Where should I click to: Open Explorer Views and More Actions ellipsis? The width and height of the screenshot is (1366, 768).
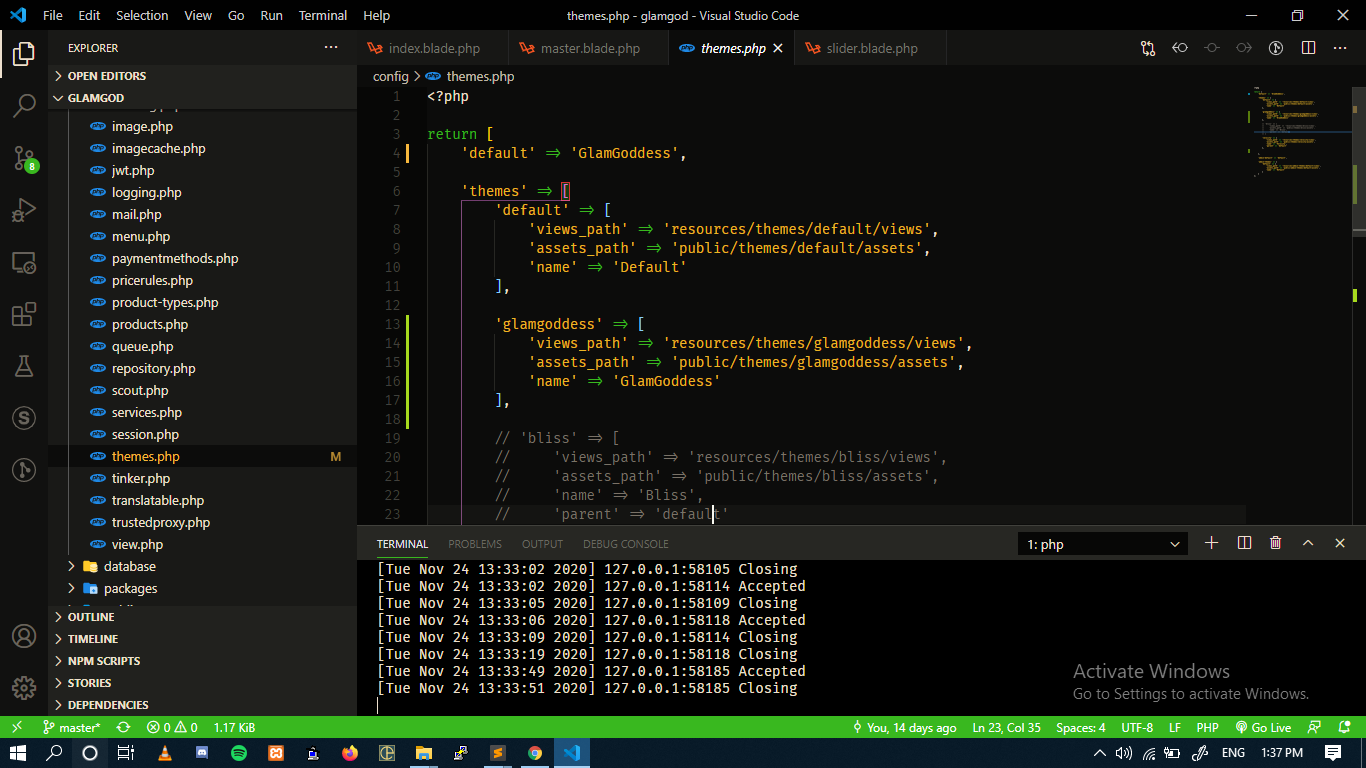click(331, 48)
